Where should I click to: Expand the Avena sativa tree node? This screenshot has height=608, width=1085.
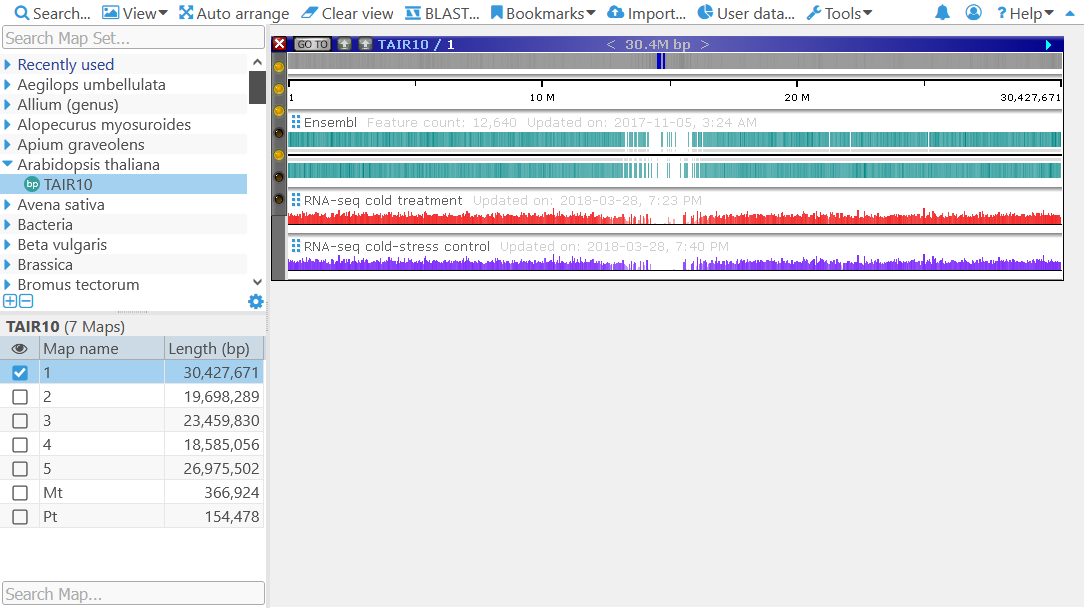8,205
